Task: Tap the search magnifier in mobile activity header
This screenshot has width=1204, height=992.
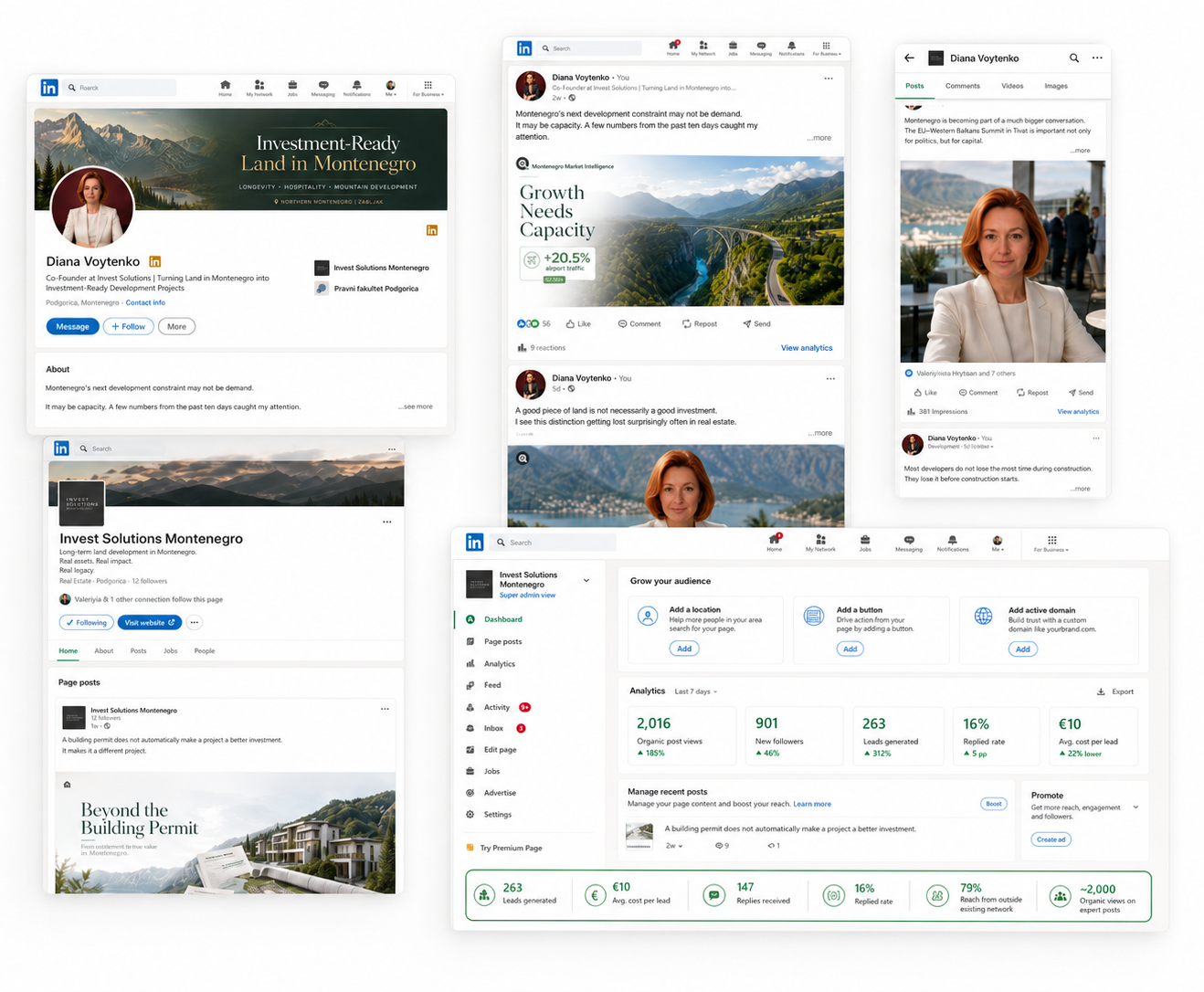Action: [1074, 58]
